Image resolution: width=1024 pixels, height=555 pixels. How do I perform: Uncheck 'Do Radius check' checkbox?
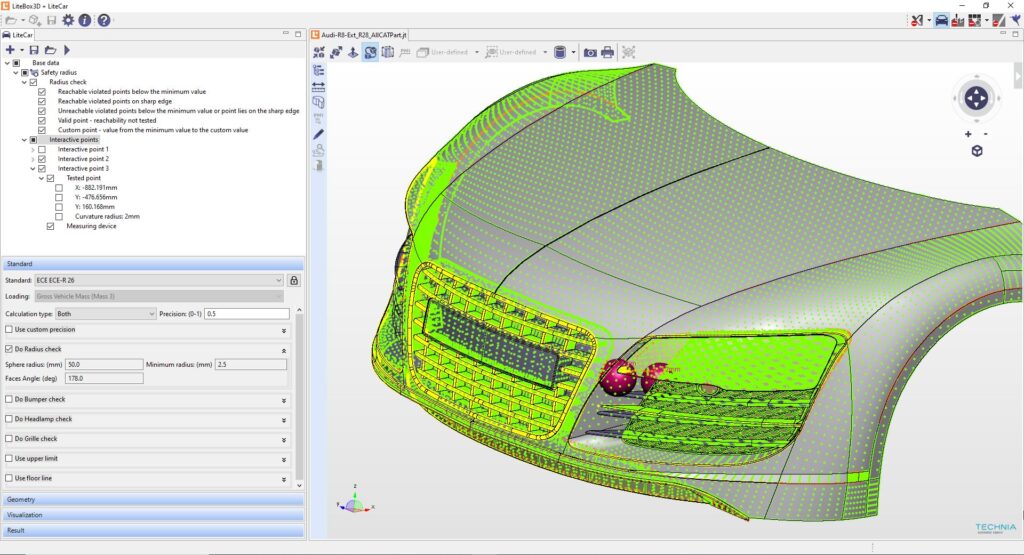[x=9, y=349]
